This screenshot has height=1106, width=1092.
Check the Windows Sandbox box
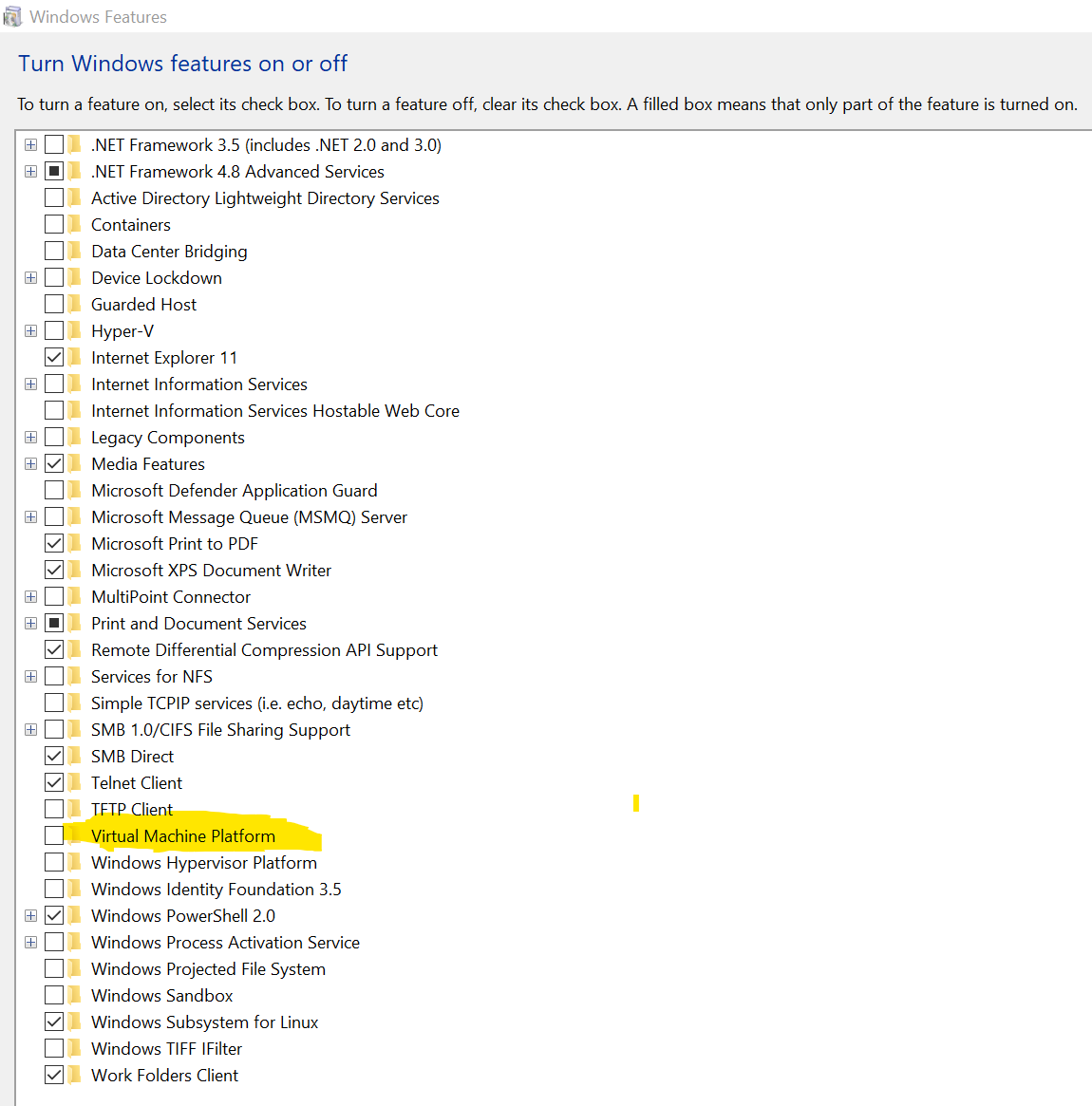54,995
